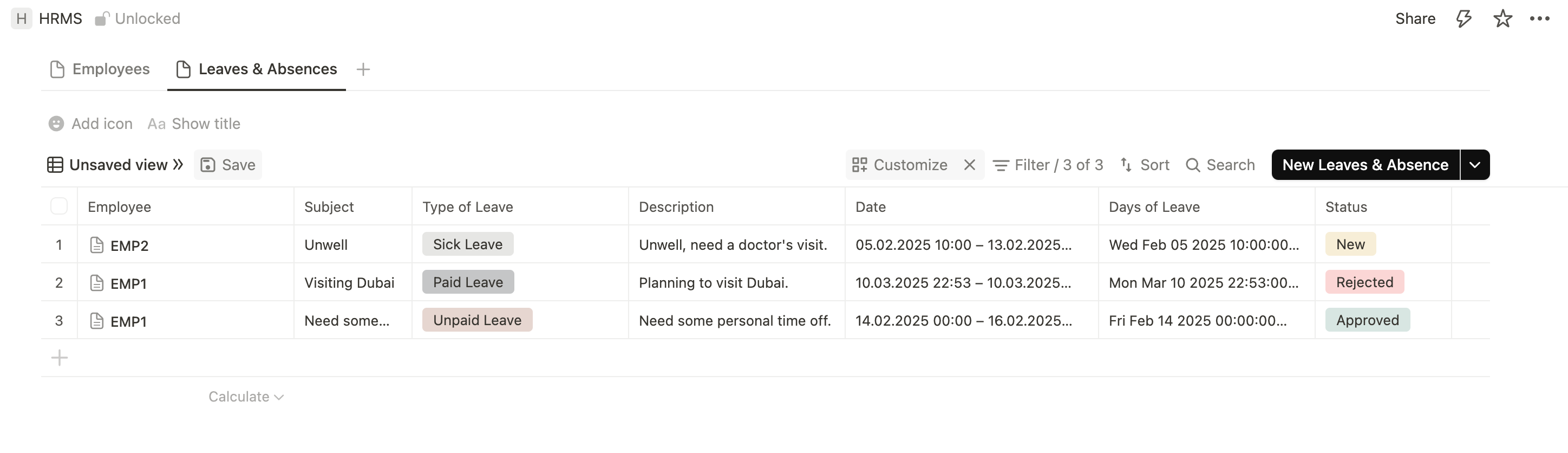Click the red Rejected status tag

pyautogui.click(x=1364, y=282)
